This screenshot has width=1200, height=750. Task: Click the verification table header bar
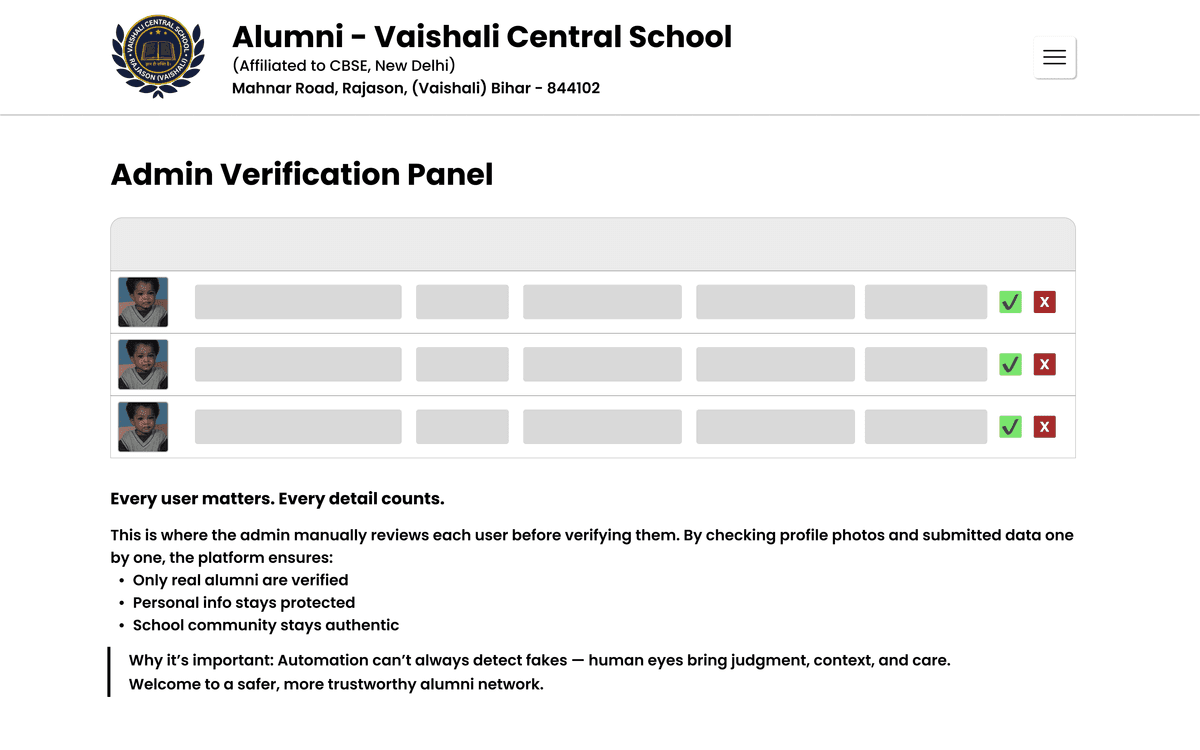(x=592, y=244)
